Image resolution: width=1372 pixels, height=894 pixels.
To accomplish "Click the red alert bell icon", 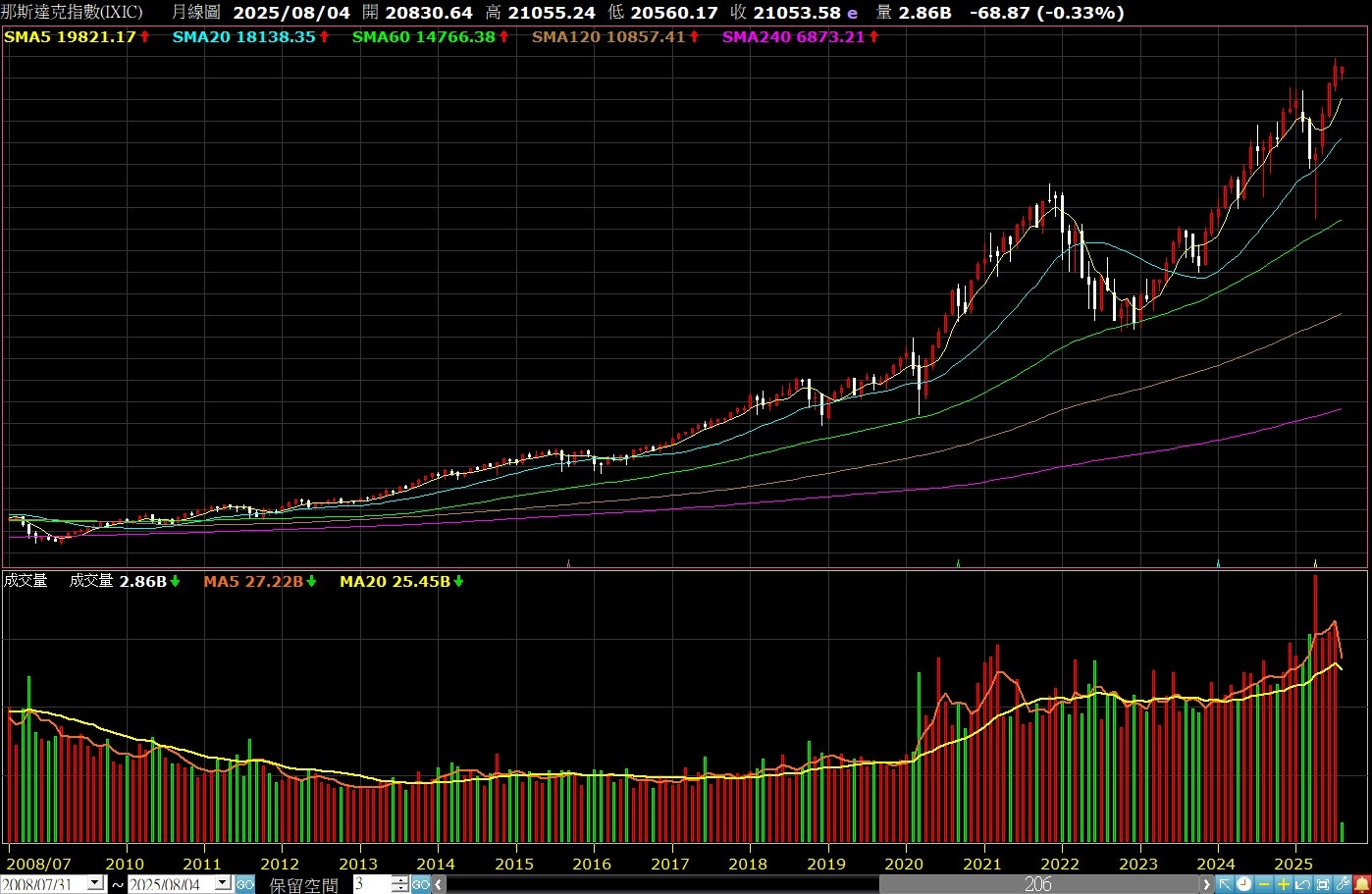I will click(x=1361, y=884).
